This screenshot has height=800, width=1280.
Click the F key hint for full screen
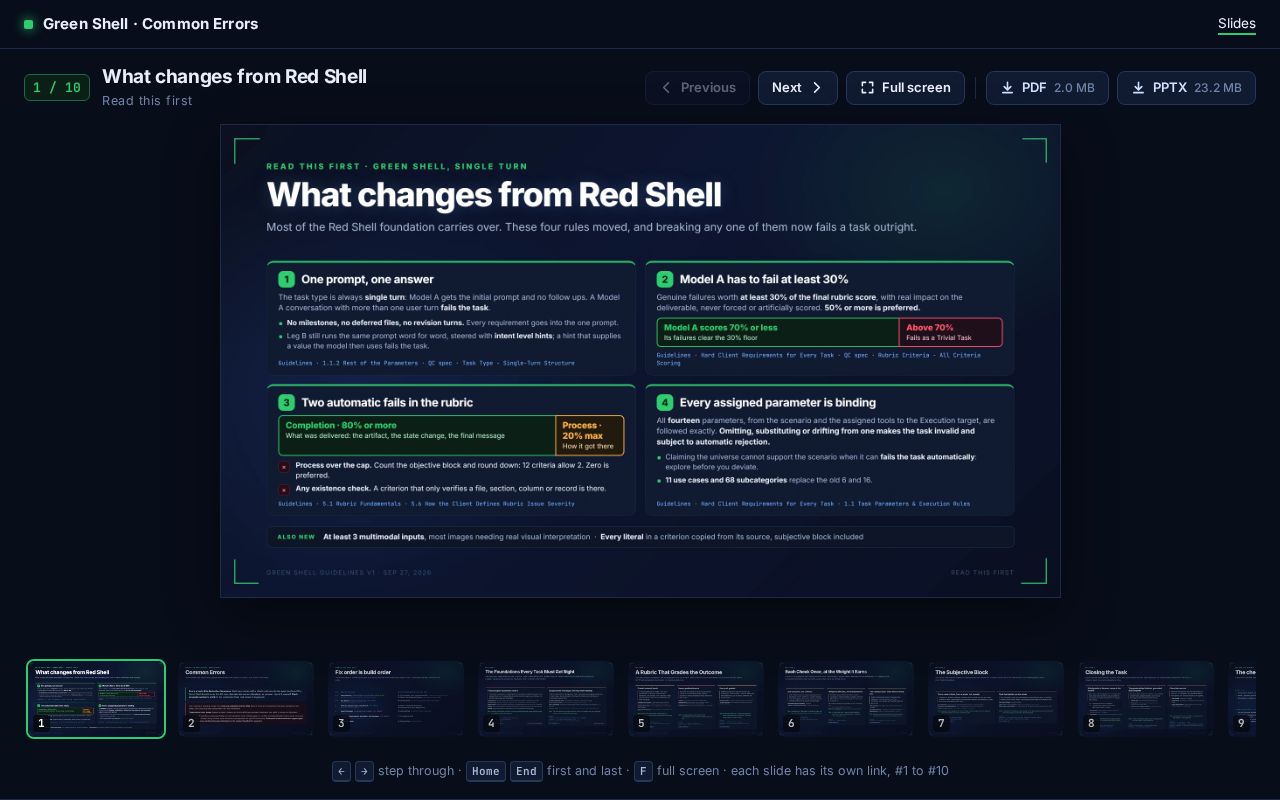[643, 771]
